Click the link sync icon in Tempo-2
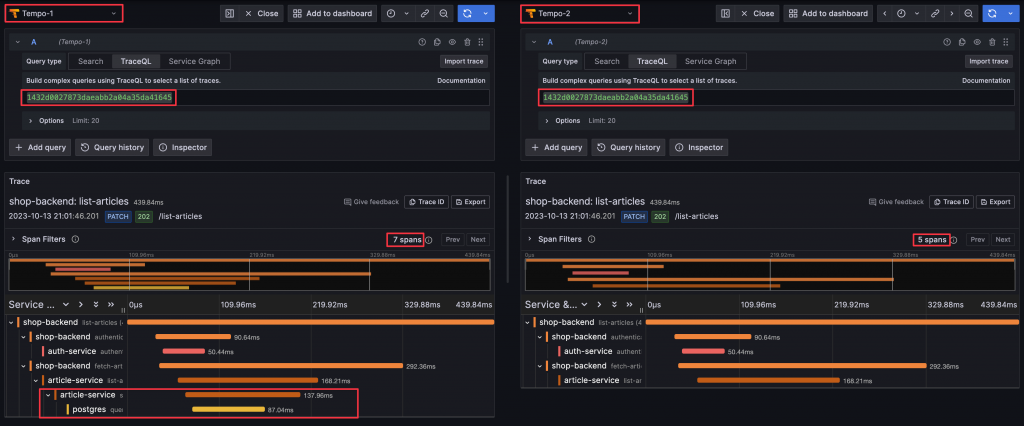This screenshot has width=1024, height=426. point(935,13)
